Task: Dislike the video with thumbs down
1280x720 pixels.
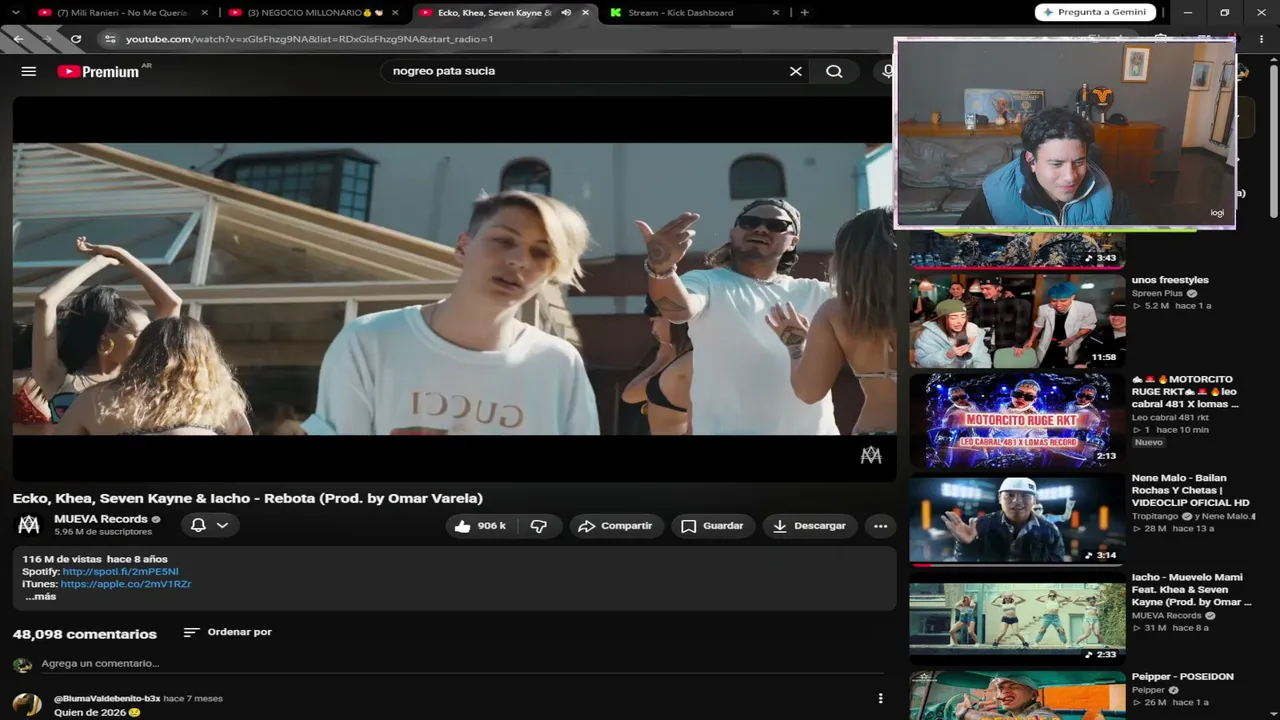Action: pyautogui.click(x=539, y=526)
